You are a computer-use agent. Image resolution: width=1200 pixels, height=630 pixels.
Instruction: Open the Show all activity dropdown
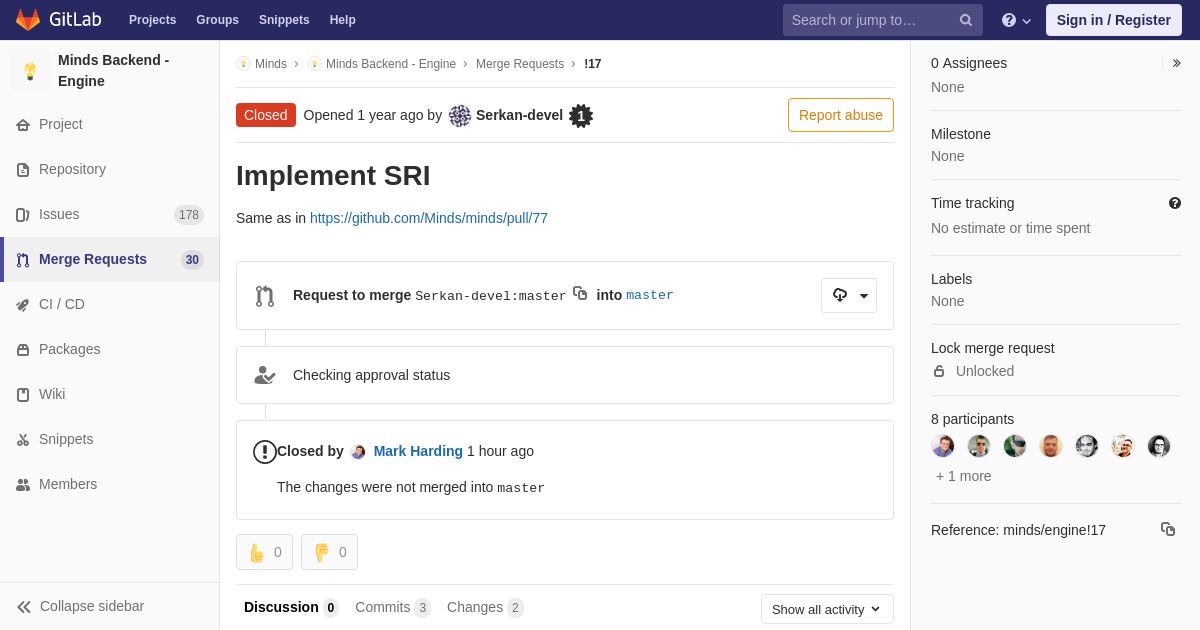coord(827,609)
